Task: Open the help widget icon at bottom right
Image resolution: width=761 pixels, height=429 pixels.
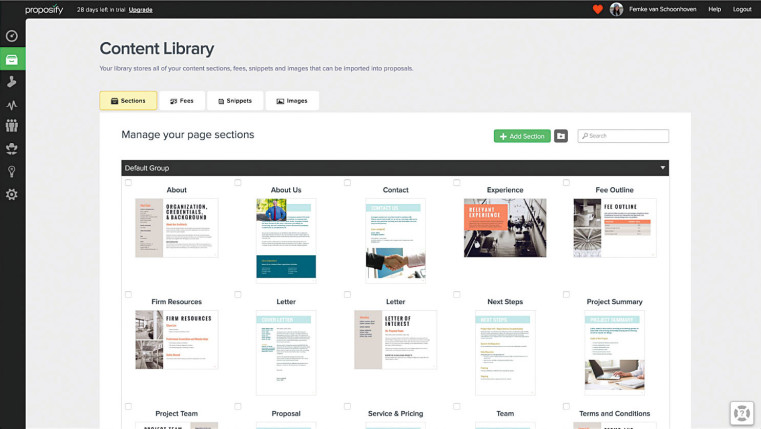Action: tap(741, 412)
